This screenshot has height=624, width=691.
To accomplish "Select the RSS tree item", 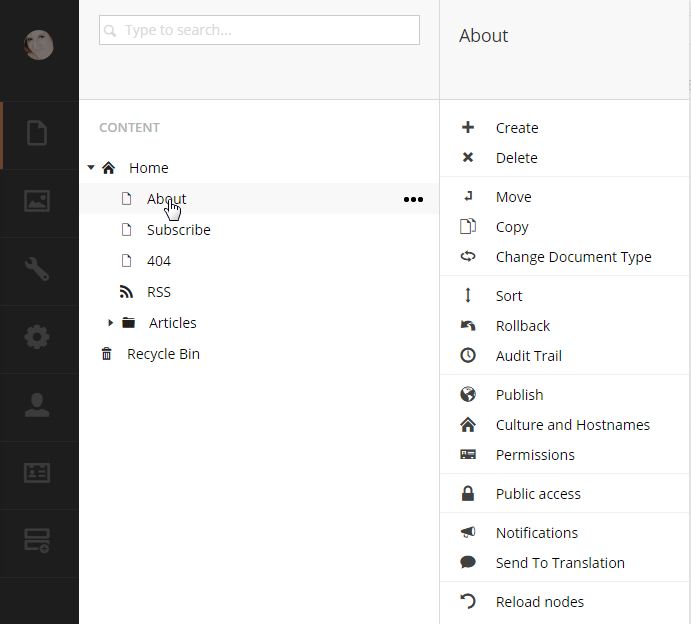I will tap(158, 292).
